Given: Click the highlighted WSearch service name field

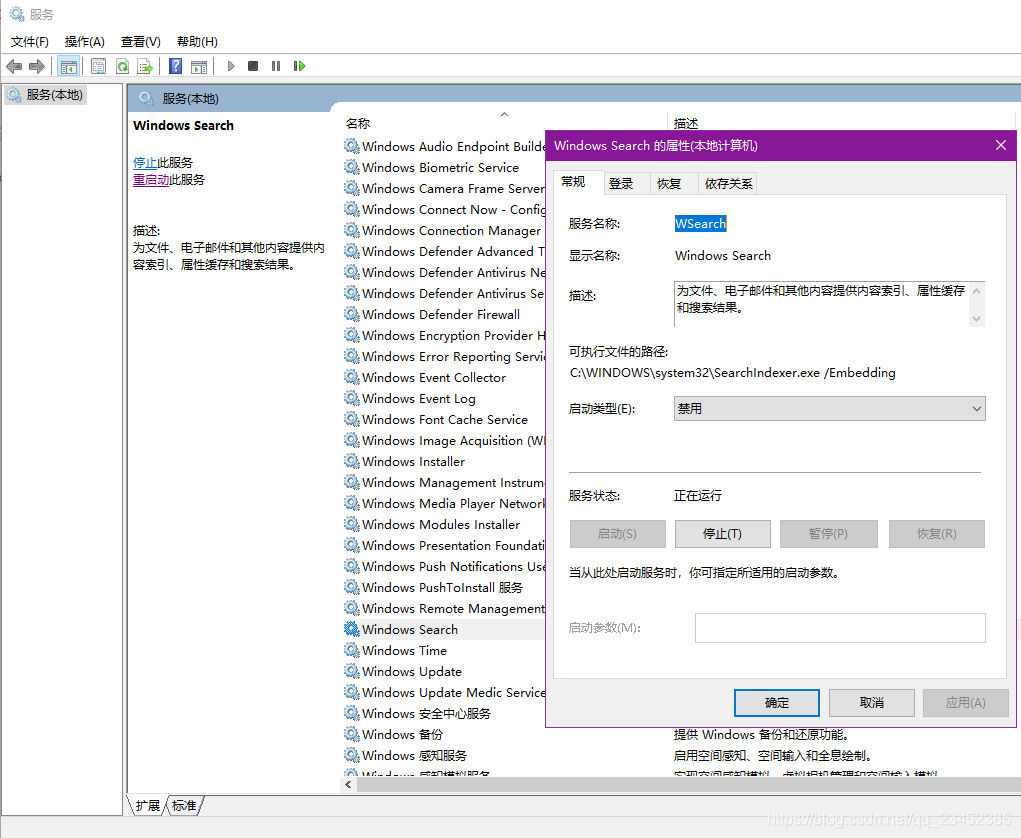Looking at the screenshot, I should pyautogui.click(x=701, y=223).
